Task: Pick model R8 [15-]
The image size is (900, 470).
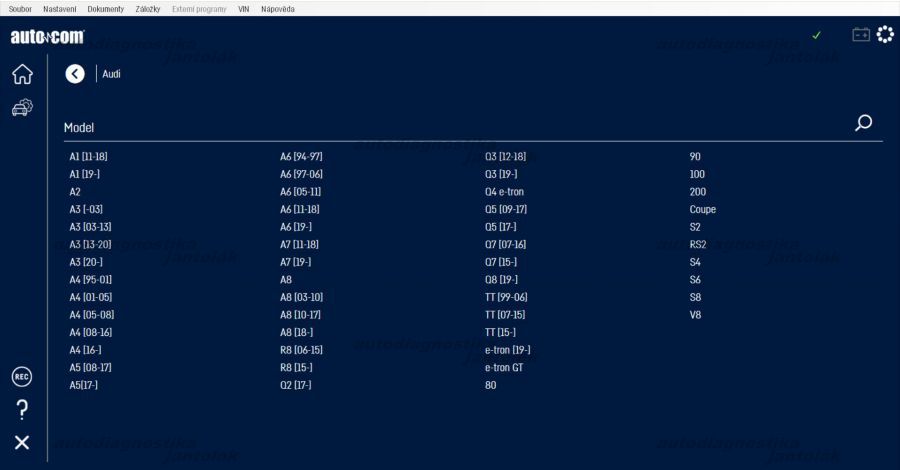Action: tap(296, 367)
